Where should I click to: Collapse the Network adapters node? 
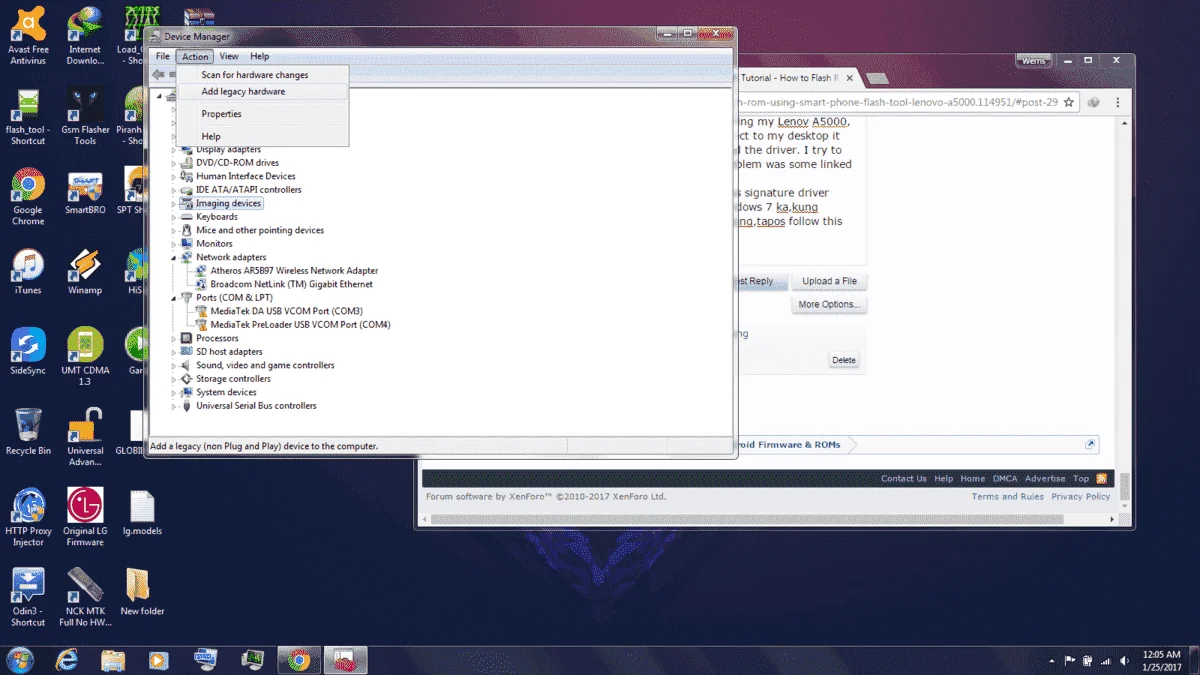tap(174, 258)
